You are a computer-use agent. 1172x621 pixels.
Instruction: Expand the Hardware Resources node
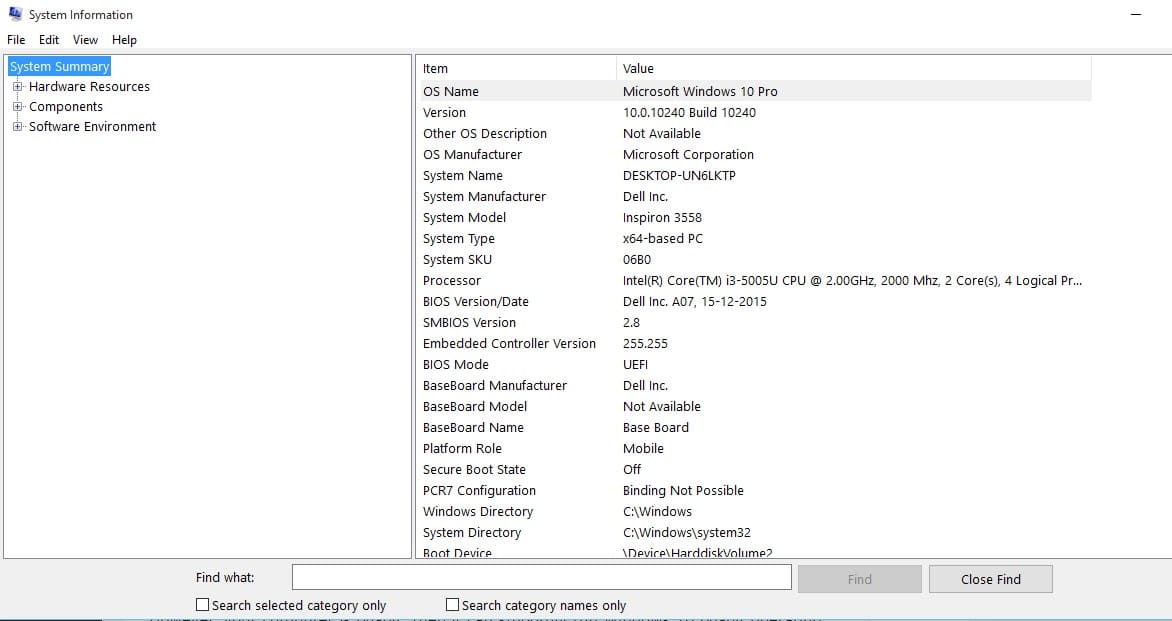(x=18, y=87)
